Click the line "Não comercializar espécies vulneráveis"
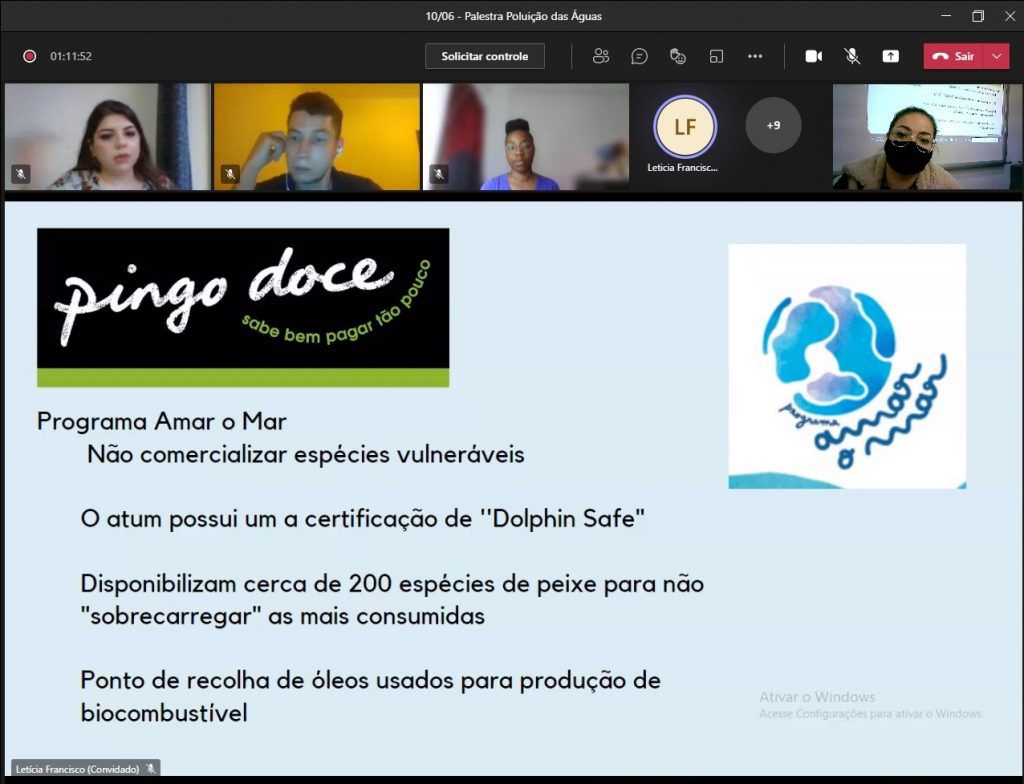 pos(306,455)
